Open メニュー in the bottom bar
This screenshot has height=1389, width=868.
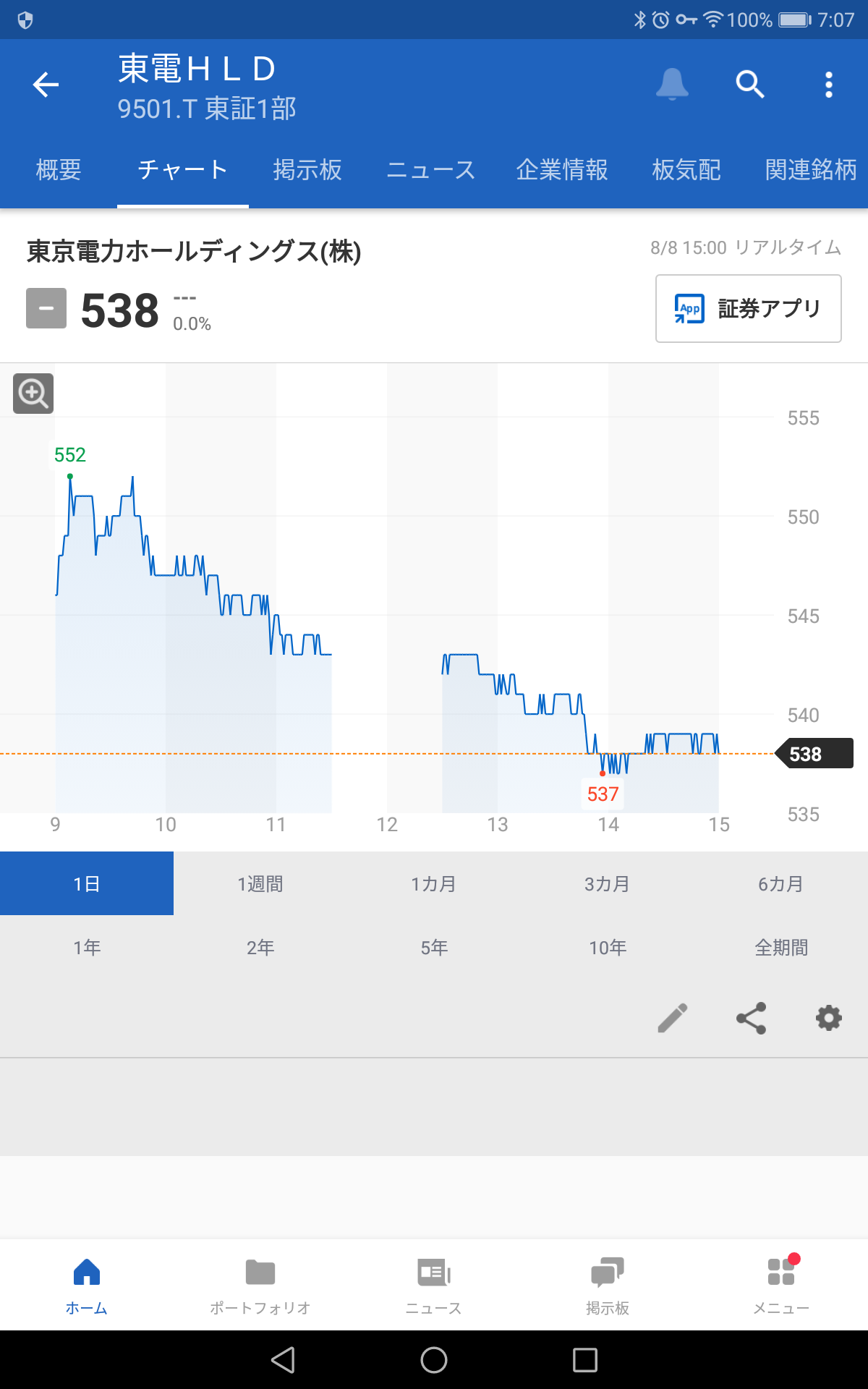click(x=781, y=1286)
